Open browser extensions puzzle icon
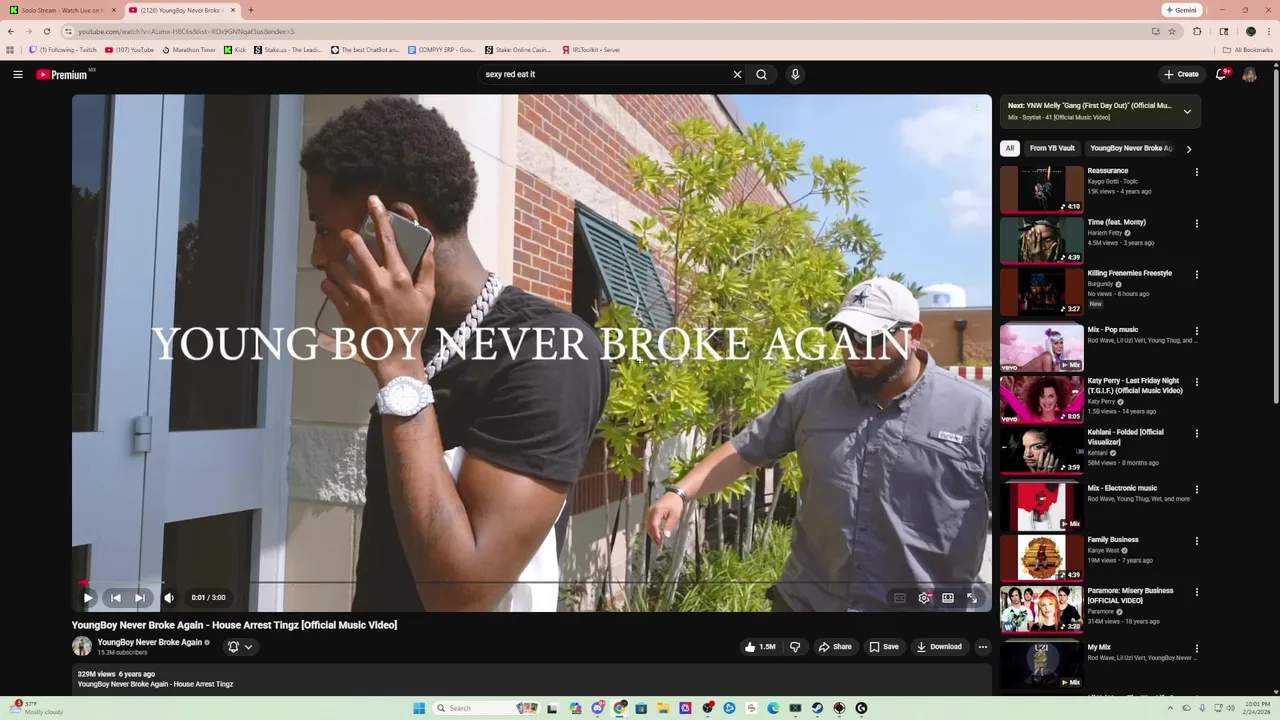Screen dimensions: 1280x720 pyautogui.click(x=1197, y=31)
